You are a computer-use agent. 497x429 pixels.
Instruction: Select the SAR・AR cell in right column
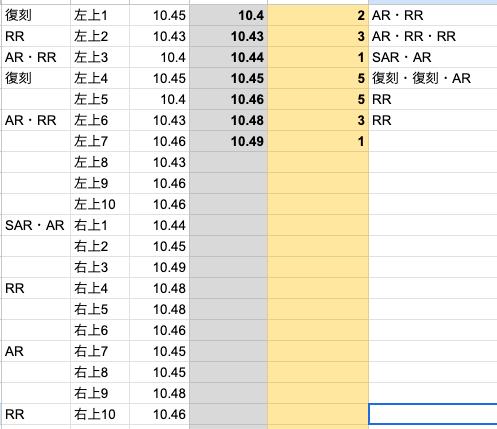pos(433,57)
